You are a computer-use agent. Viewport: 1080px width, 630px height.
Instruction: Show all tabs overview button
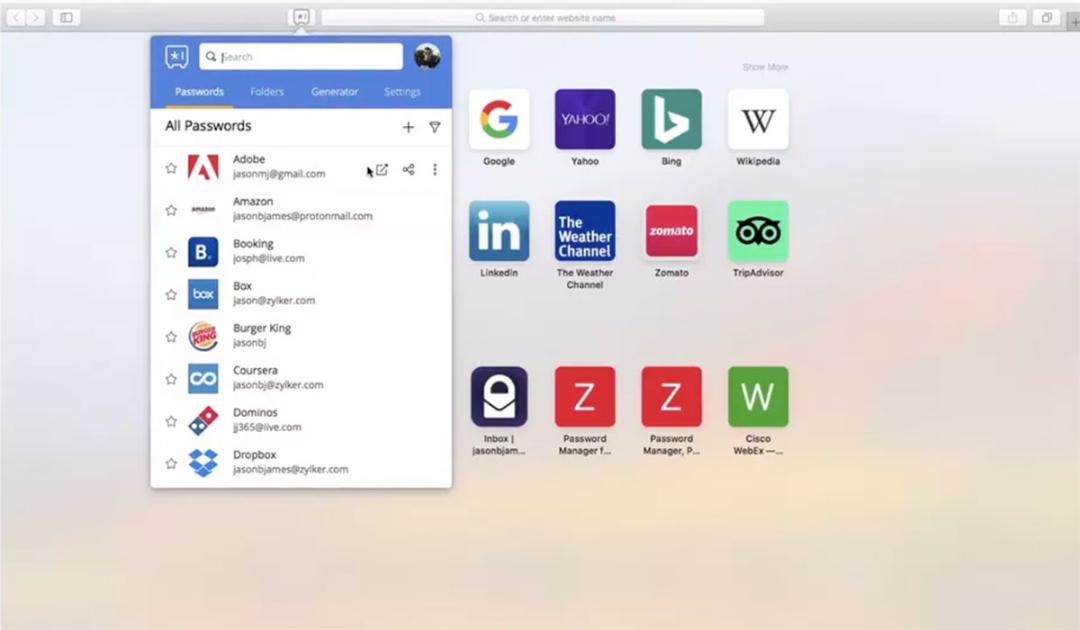[x=1046, y=17]
